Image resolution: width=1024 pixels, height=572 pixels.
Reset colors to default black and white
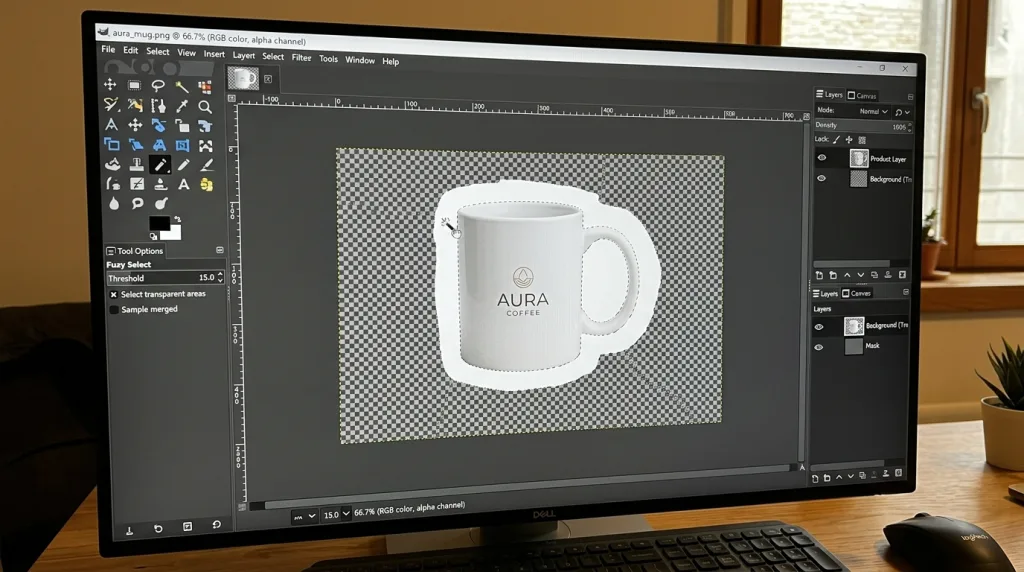(x=153, y=236)
